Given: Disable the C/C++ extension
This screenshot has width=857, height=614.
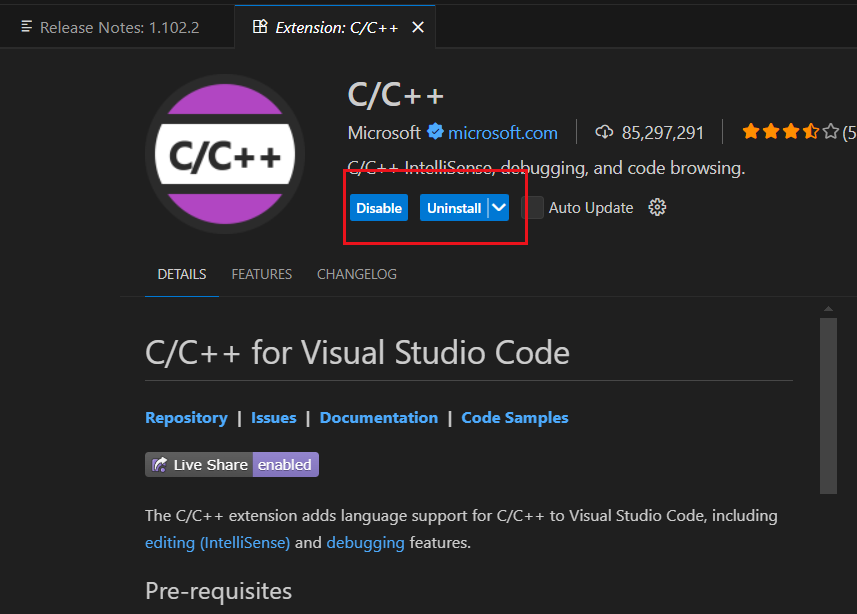Looking at the screenshot, I should 379,208.
